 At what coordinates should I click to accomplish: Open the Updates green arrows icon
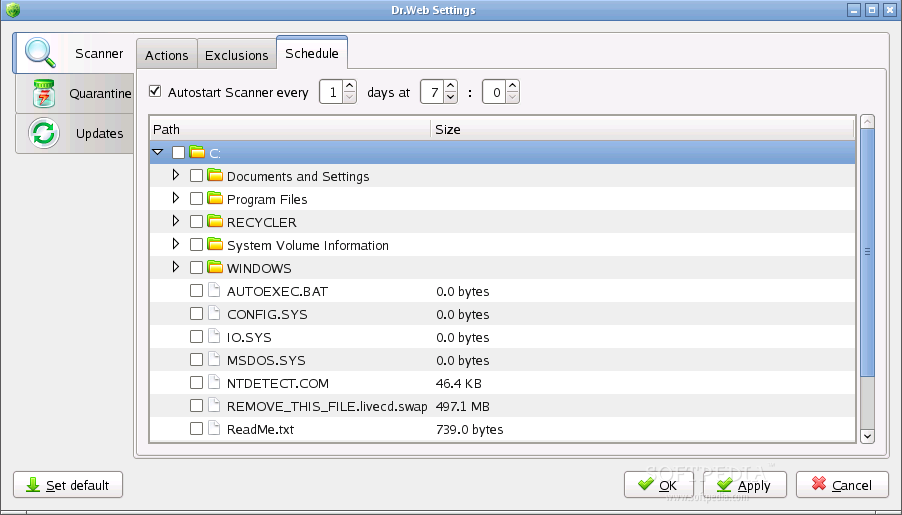[44, 133]
